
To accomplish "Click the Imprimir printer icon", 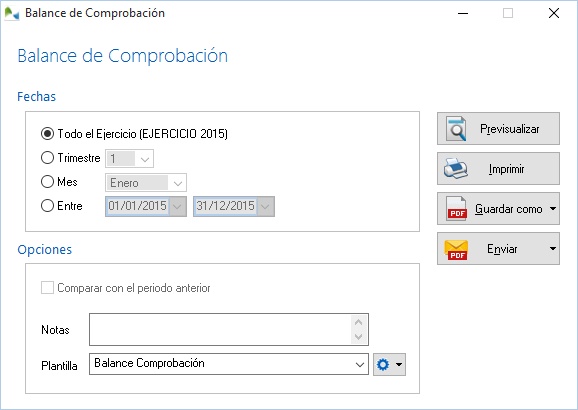I will click(x=456, y=169).
